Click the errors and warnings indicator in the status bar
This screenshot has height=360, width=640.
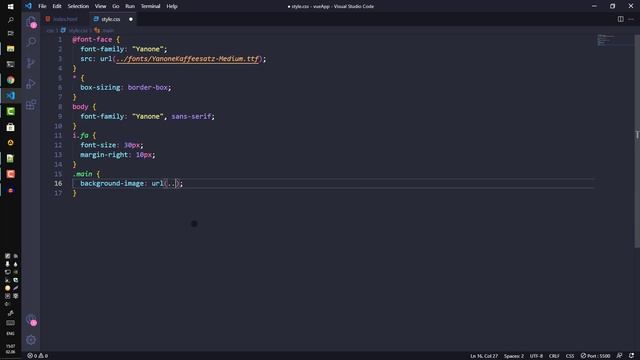(38, 356)
